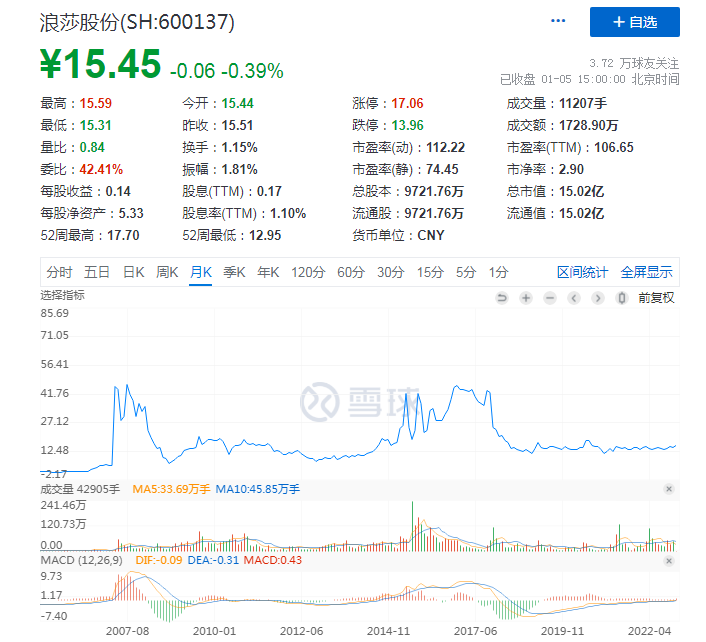Switch to the 1分 chart tab
The image size is (706, 642).
(499, 272)
